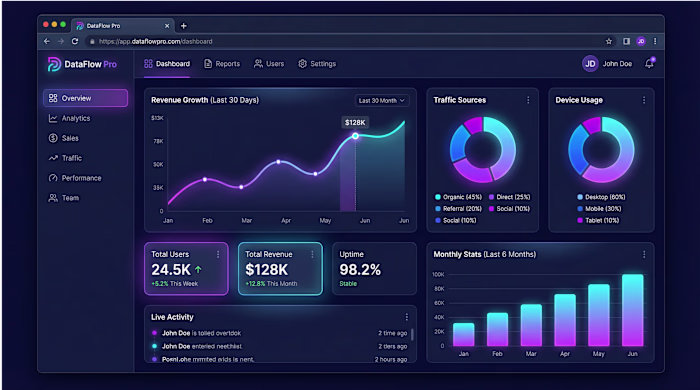Click the Mobile (30%) legend entry
The width and height of the screenshot is (700, 390).
599,208
